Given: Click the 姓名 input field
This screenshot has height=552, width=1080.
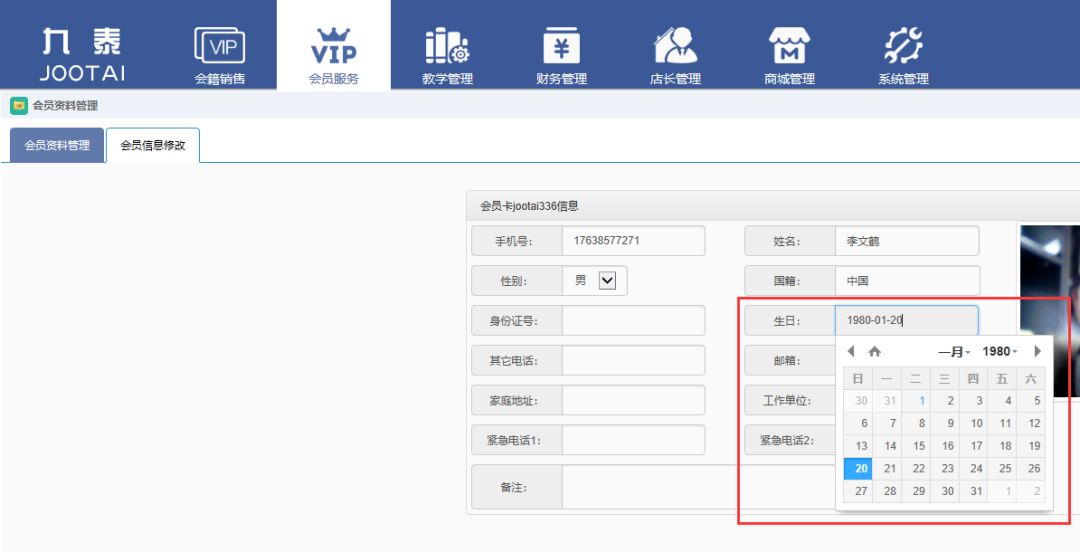Looking at the screenshot, I should 906,241.
